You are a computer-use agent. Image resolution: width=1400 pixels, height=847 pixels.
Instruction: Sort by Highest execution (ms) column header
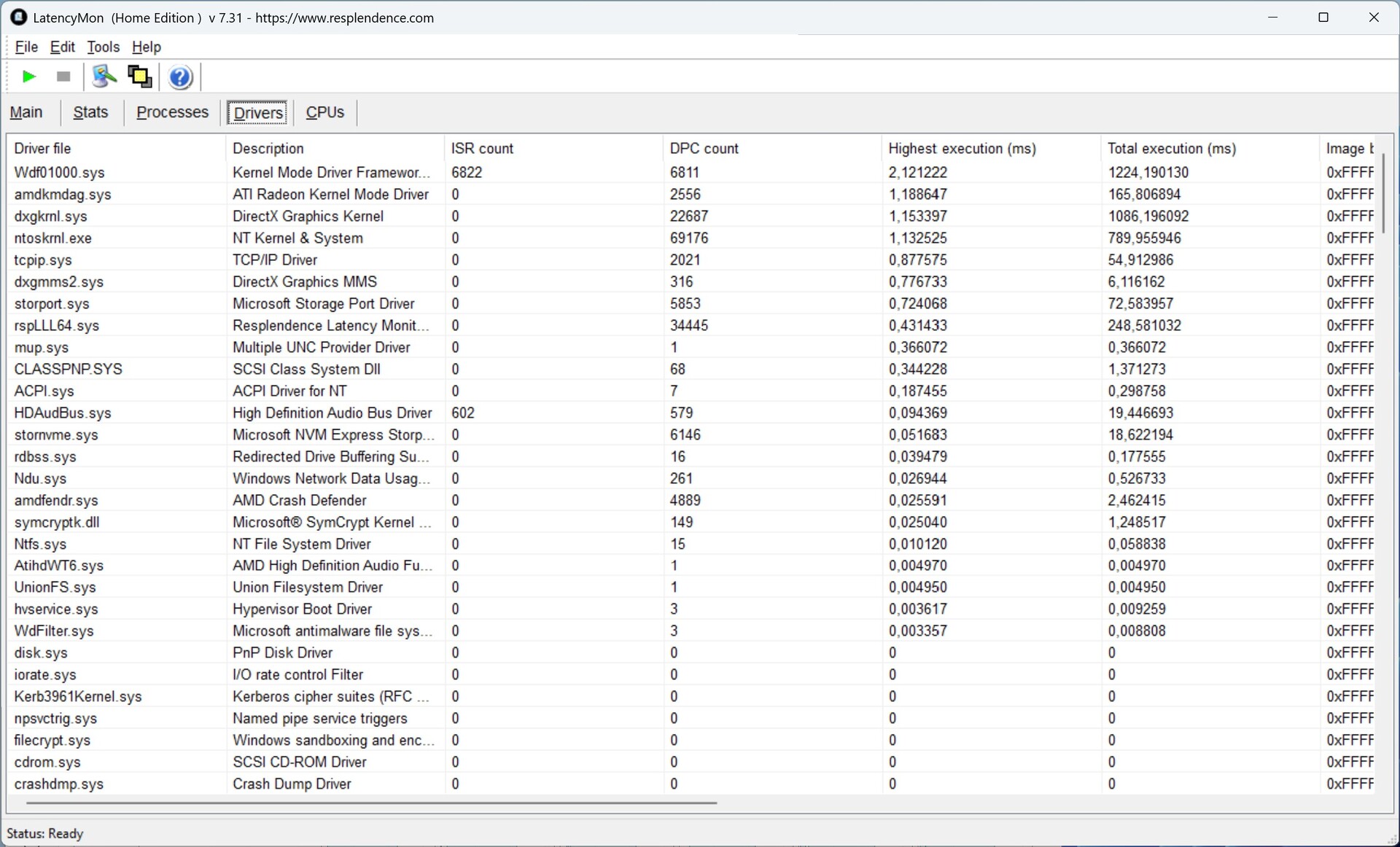click(962, 149)
